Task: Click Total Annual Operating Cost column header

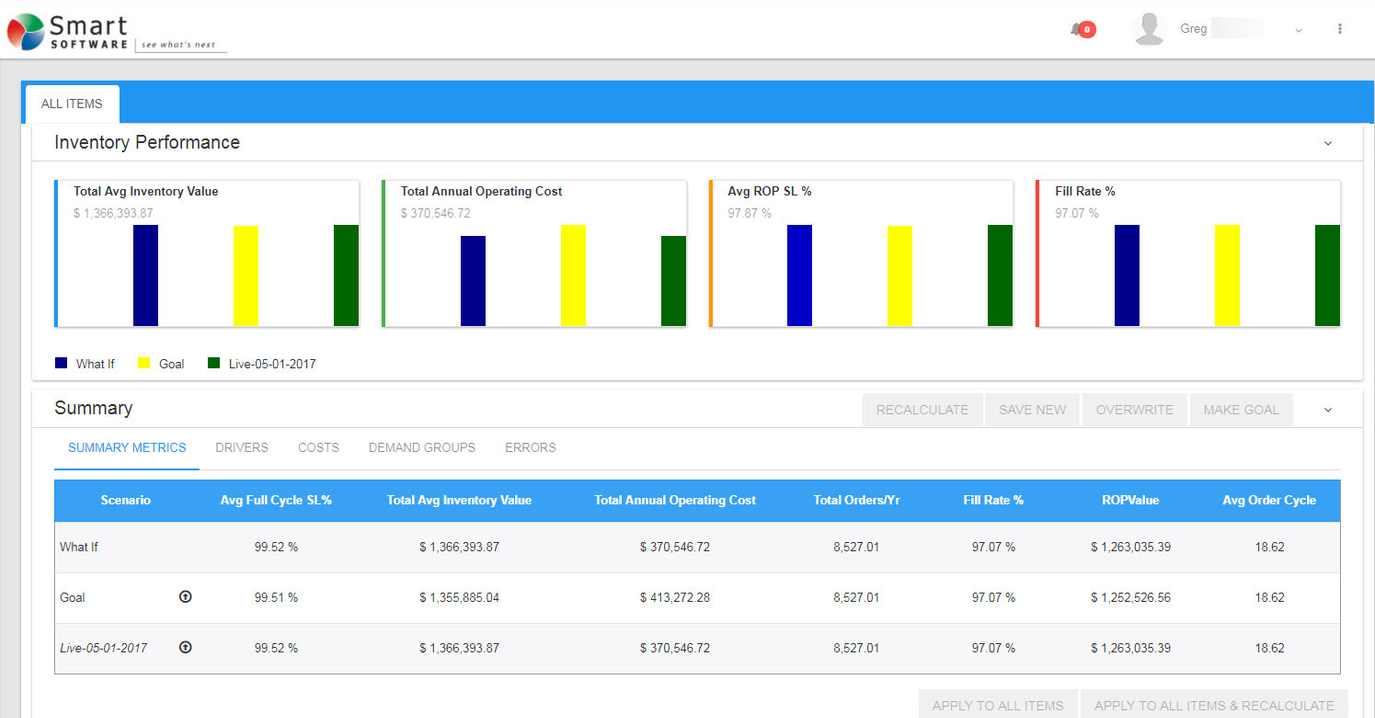Action: pos(675,500)
